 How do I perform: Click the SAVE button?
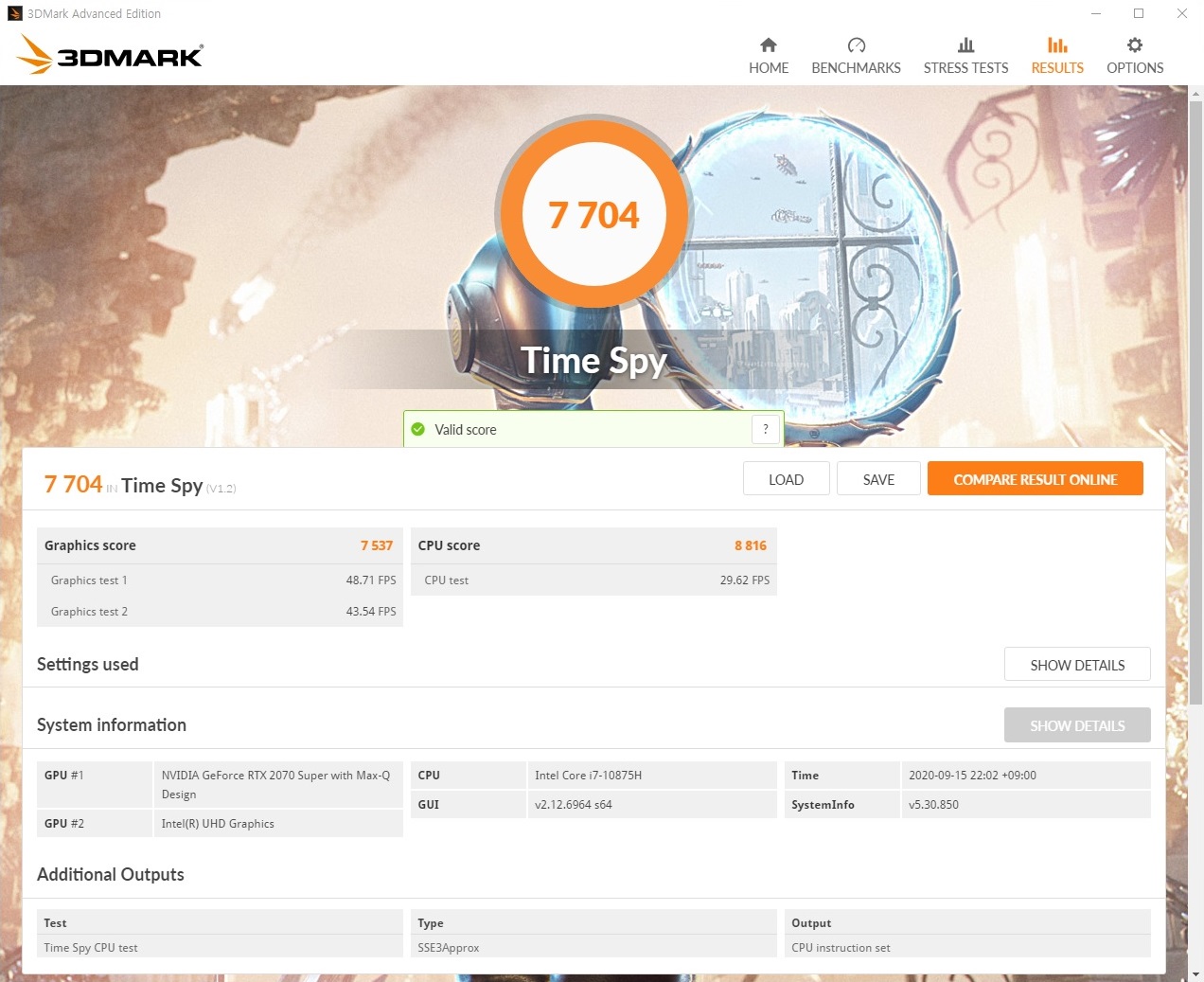pos(878,479)
